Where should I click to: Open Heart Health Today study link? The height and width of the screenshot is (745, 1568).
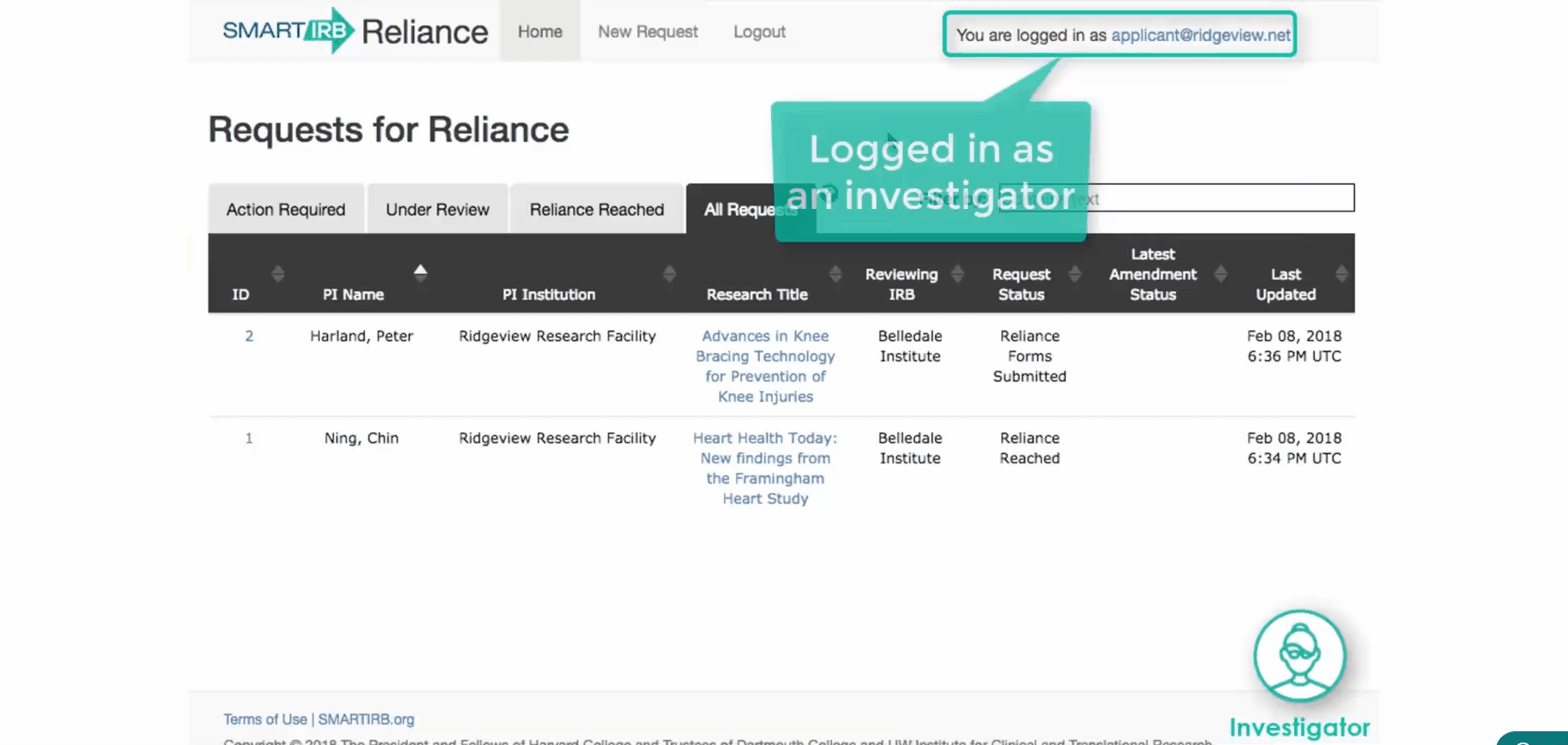765,468
